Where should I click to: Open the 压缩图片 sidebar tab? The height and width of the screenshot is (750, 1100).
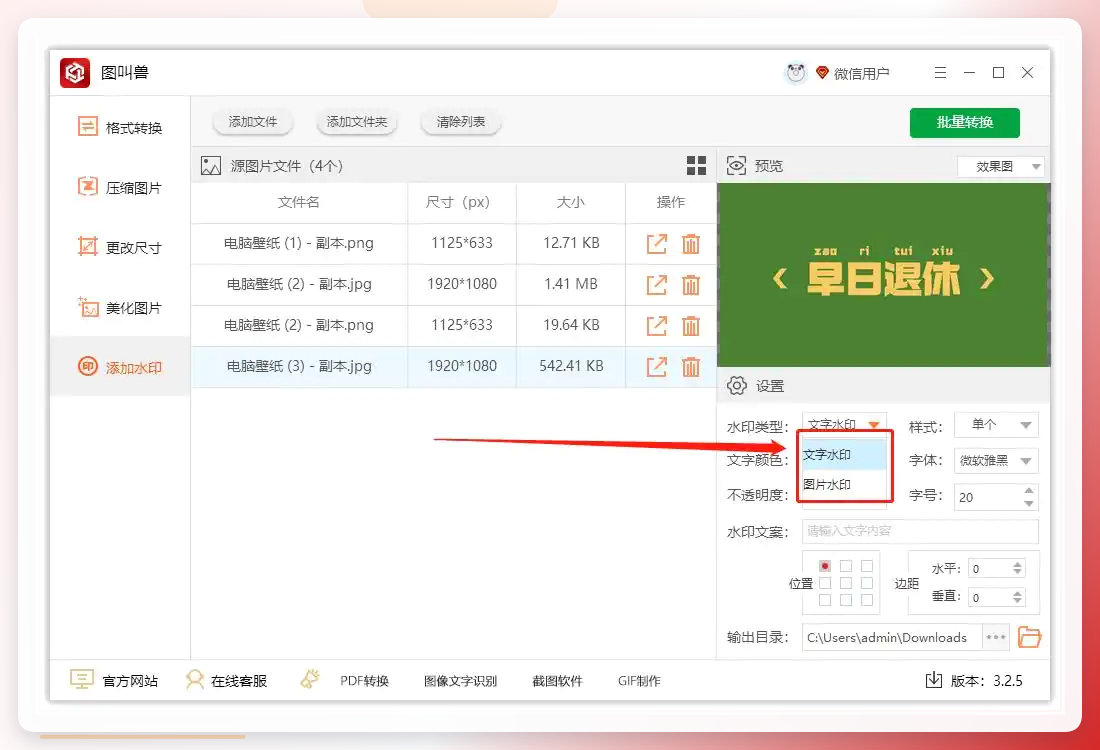[x=120, y=187]
